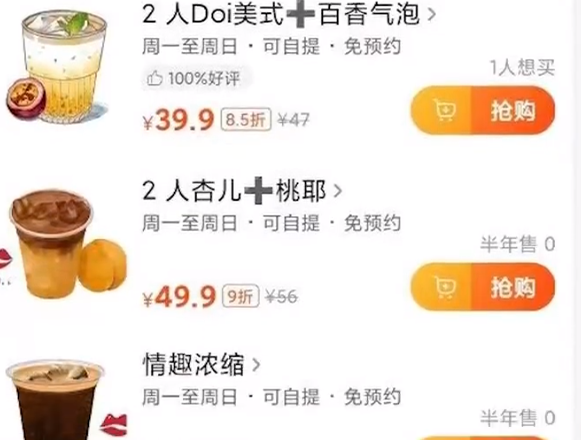The width and height of the screenshot is (581, 440).
Task: Click the thumbs-up 100%好评 badge
Action: tap(193, 79)
